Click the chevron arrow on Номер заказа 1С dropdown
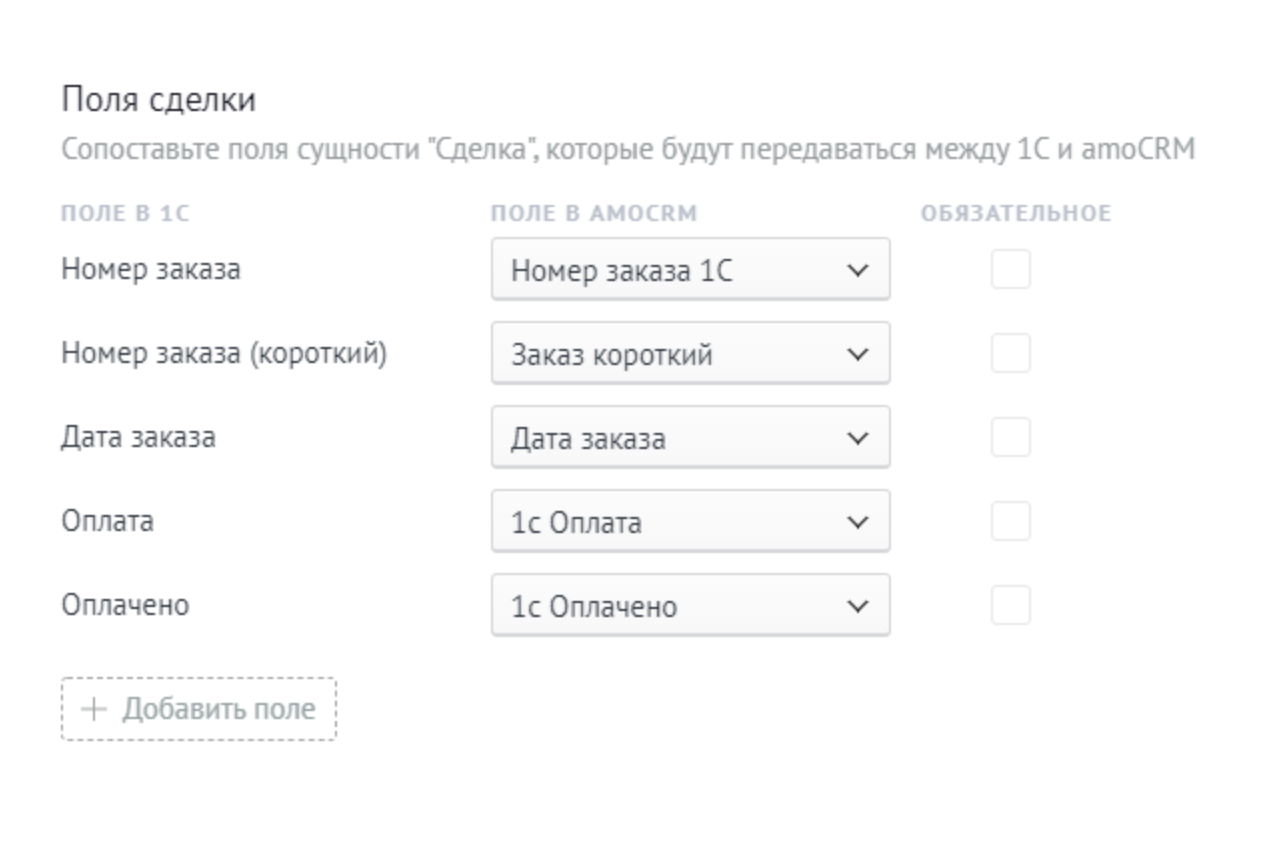This screenshot has height=844, width=1276. click(857, 270)
